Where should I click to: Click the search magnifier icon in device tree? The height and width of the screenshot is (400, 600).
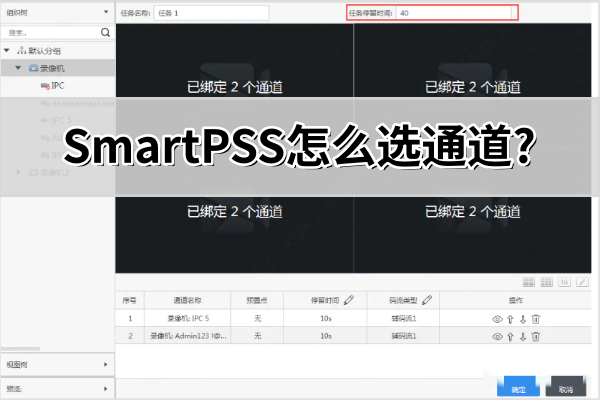pyautogui.click(x=105, y=32)
